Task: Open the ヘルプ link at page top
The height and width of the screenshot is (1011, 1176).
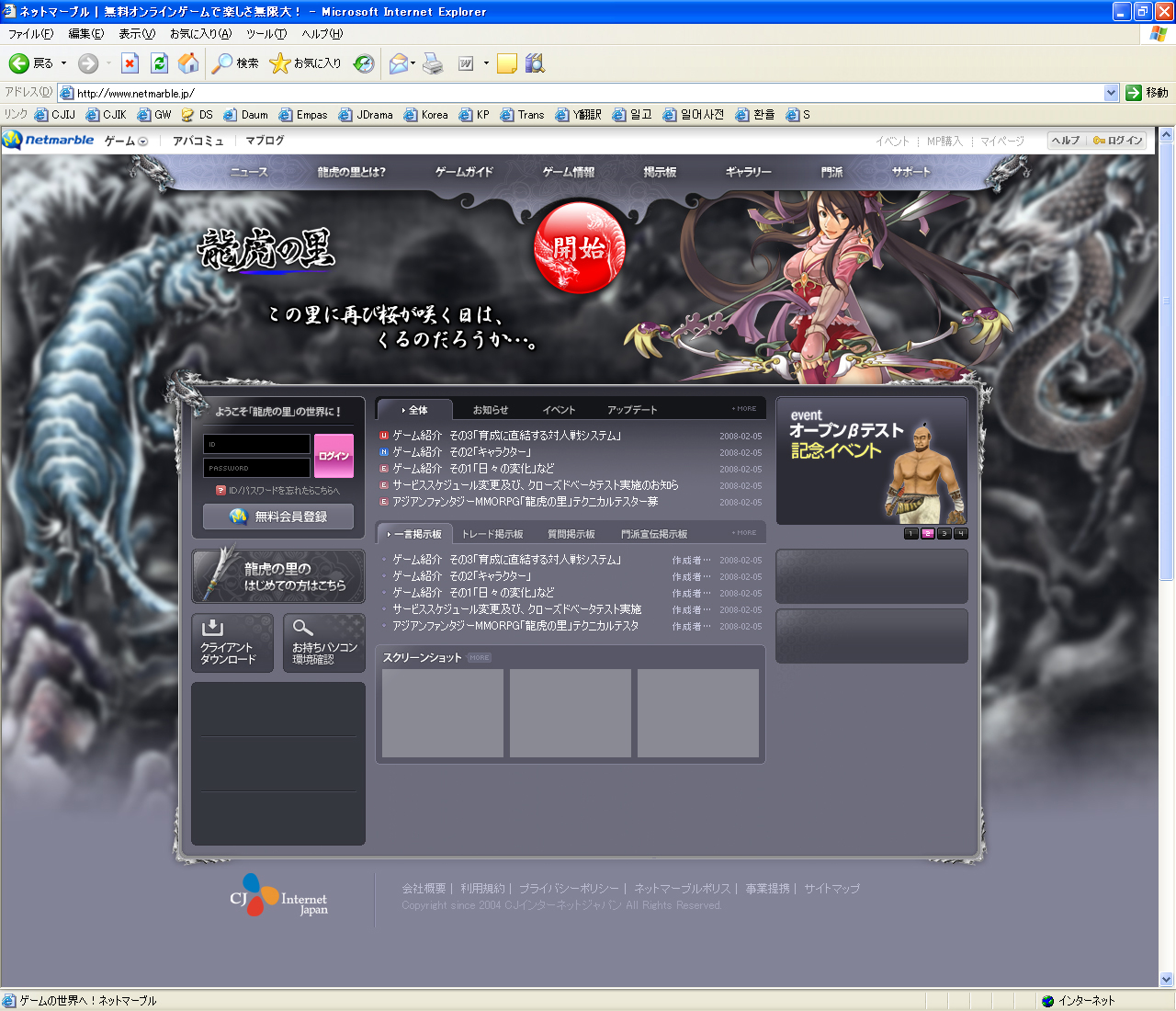Action: (1066, 141)
